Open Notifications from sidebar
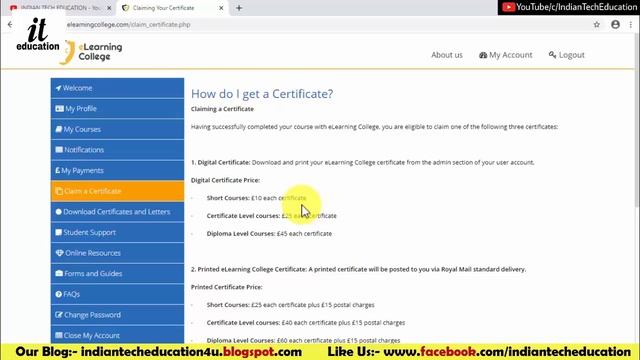 117,150
